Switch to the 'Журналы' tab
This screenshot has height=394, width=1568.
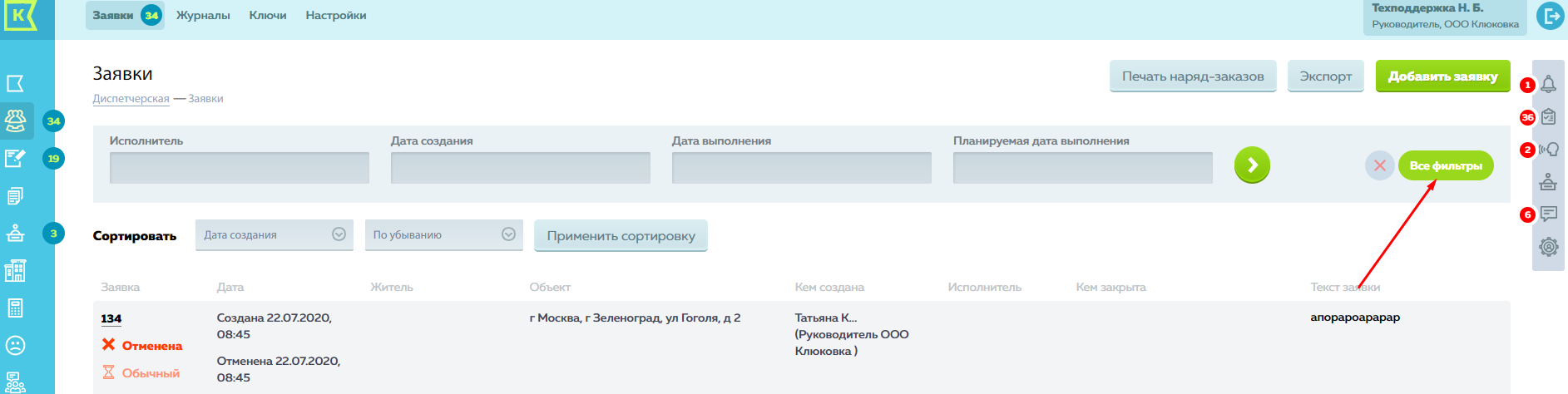[x=203, y=16]
